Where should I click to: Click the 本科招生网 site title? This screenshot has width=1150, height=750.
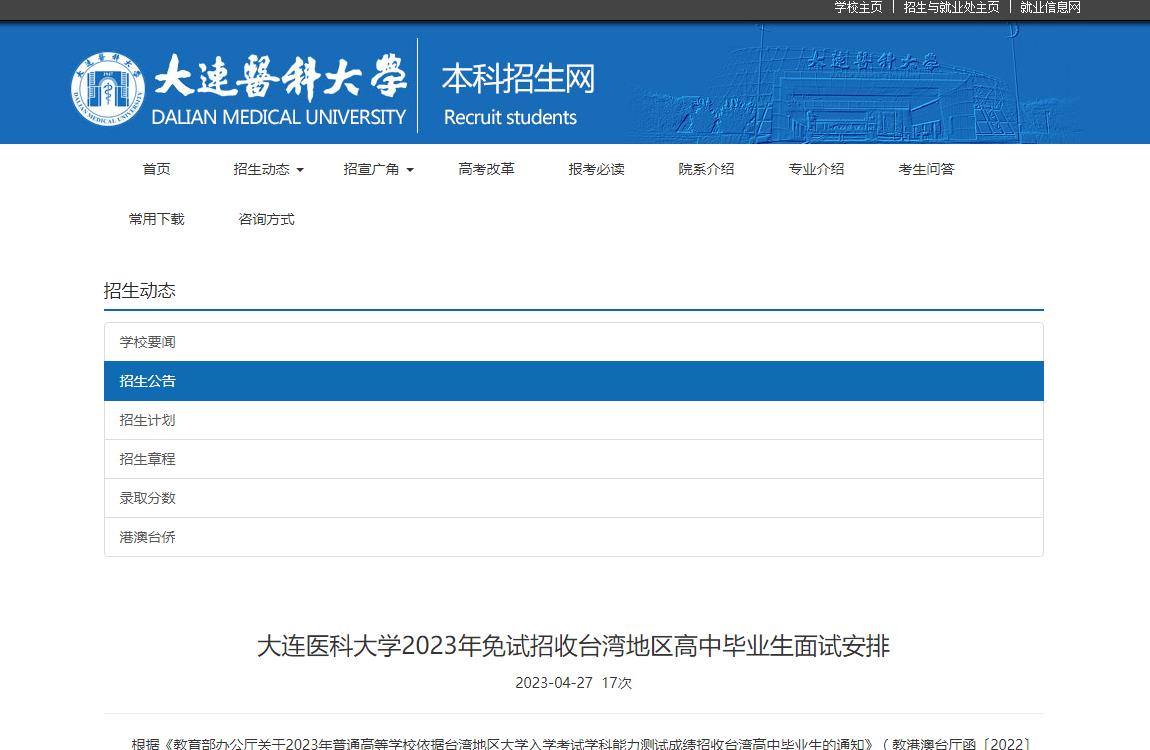pyautogui.click(x=519, y=79)
